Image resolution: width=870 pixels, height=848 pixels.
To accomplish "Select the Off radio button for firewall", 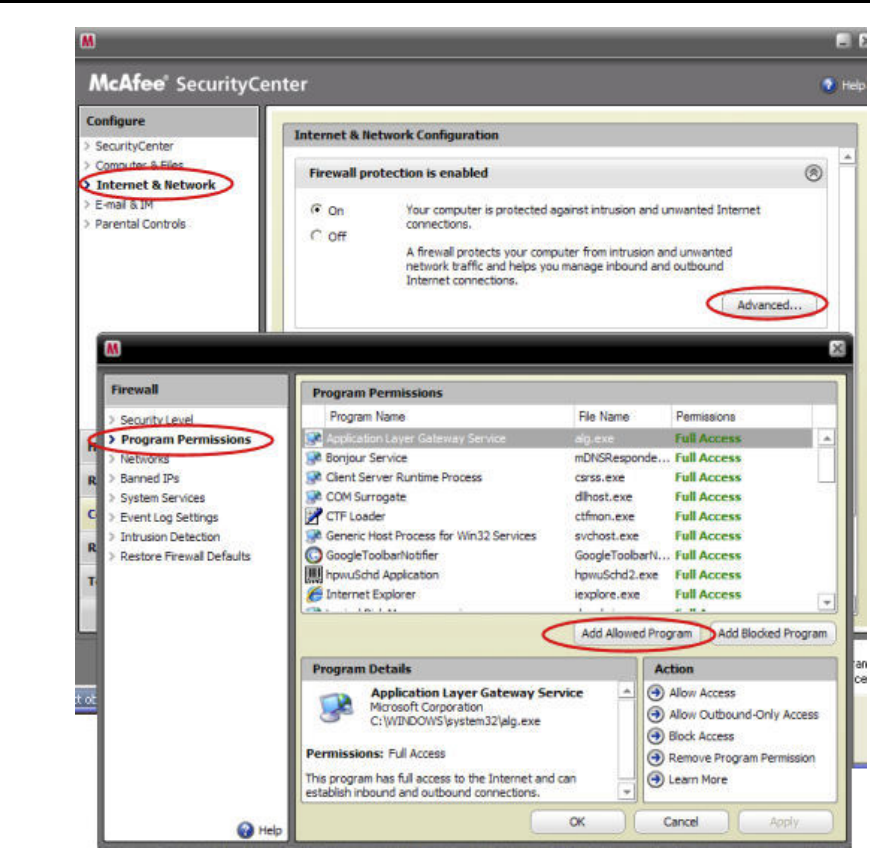I will [316, 235].
